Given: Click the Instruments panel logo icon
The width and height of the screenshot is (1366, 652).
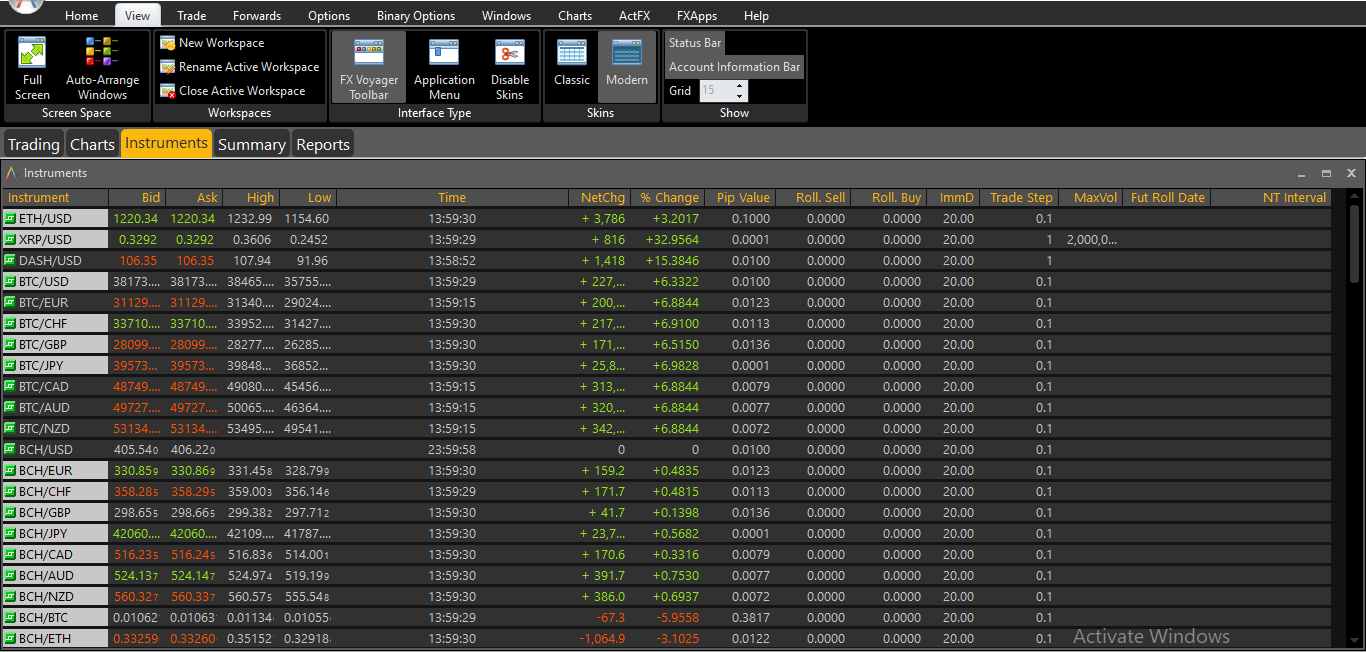Looking at the screenshot, I should click(10, 172).
